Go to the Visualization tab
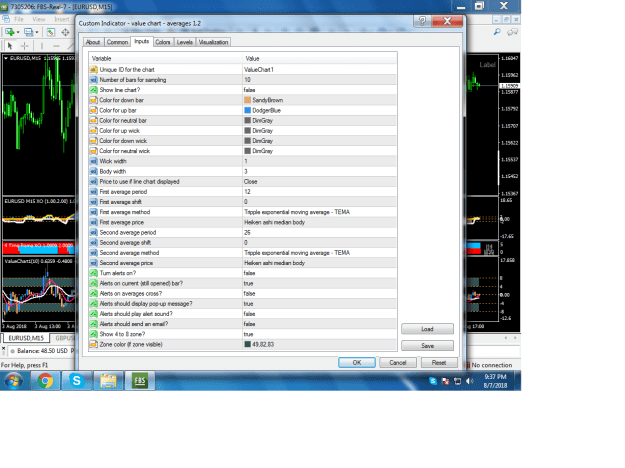This screenshot has height=468, width=625. (213, 42)
